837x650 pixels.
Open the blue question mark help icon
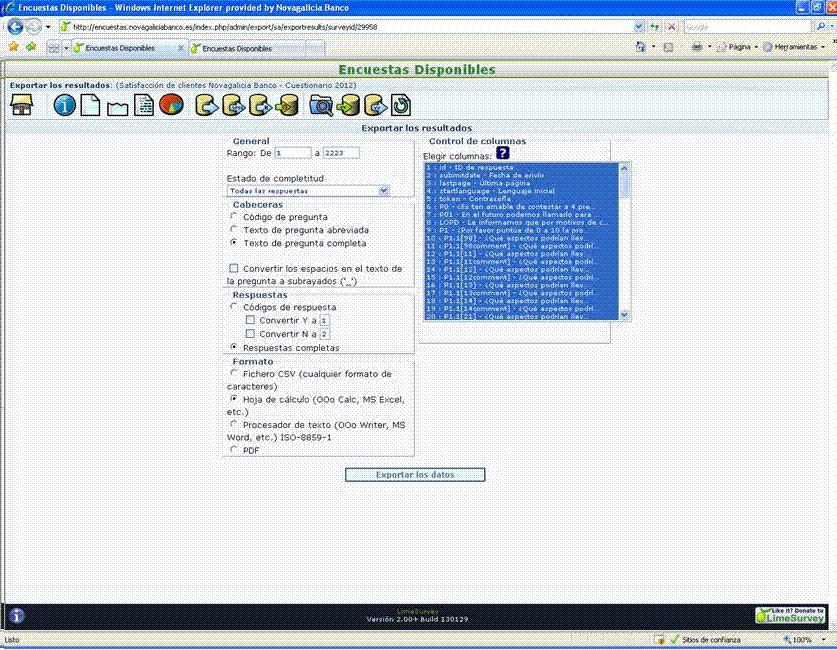coord(503,153)
